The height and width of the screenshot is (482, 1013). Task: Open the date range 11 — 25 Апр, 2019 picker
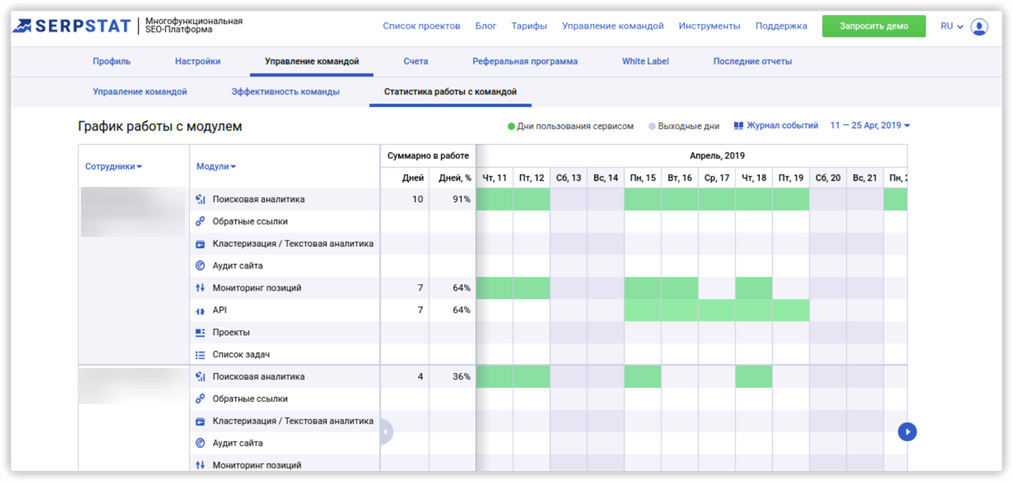870,126
